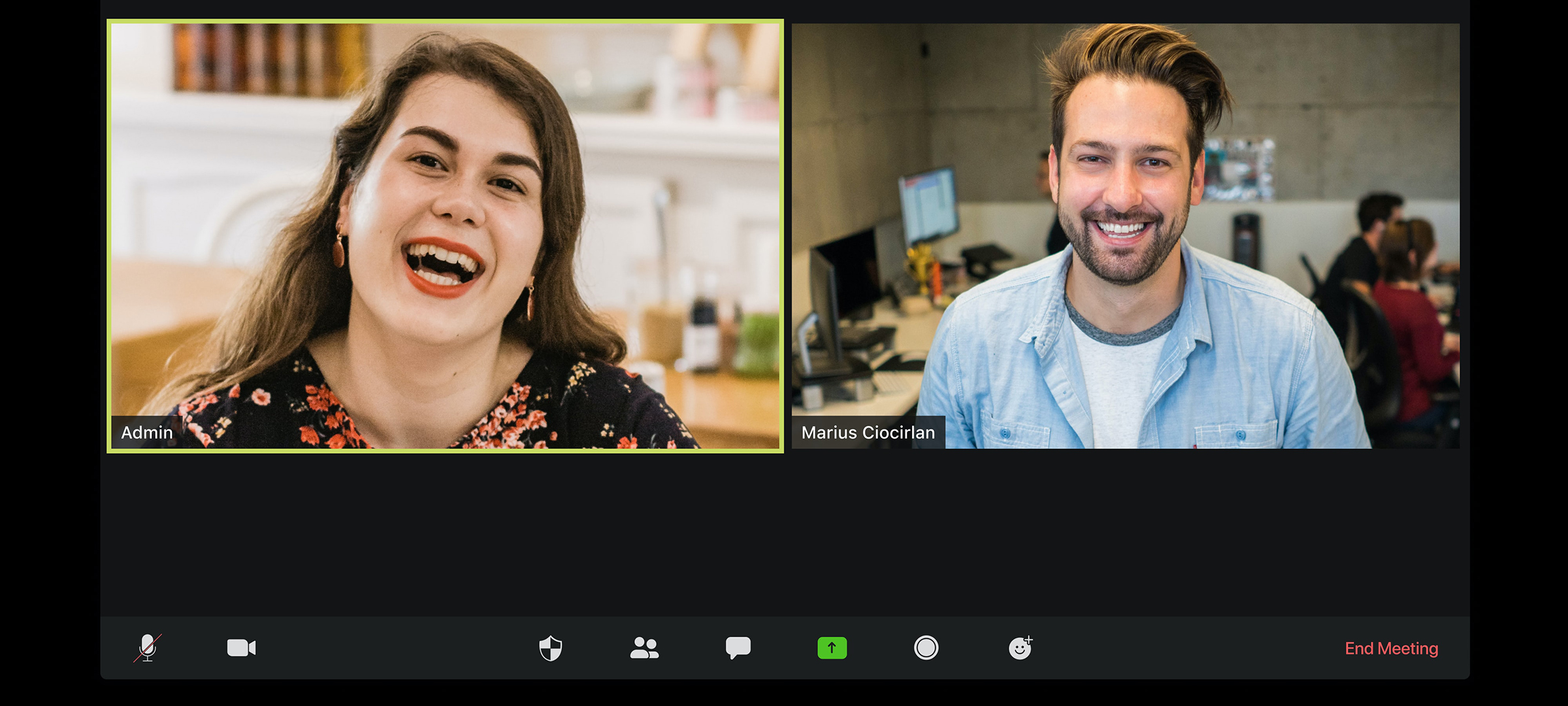Open the Reactions smiley icon
1568x706 pixels.
pos(1020,648)
